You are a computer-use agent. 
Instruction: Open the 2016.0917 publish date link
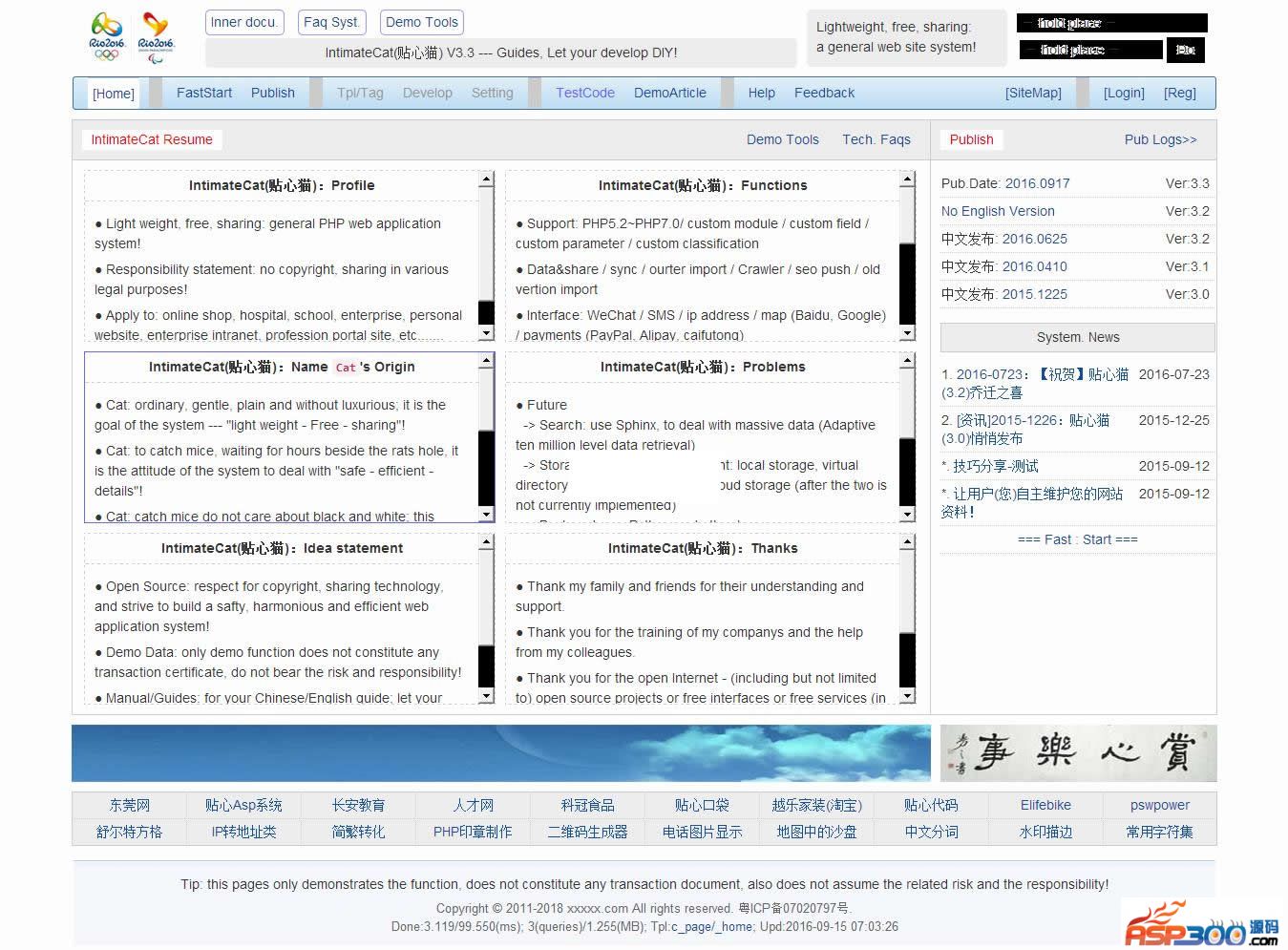pyautogui.click(x=1038, y=183)
